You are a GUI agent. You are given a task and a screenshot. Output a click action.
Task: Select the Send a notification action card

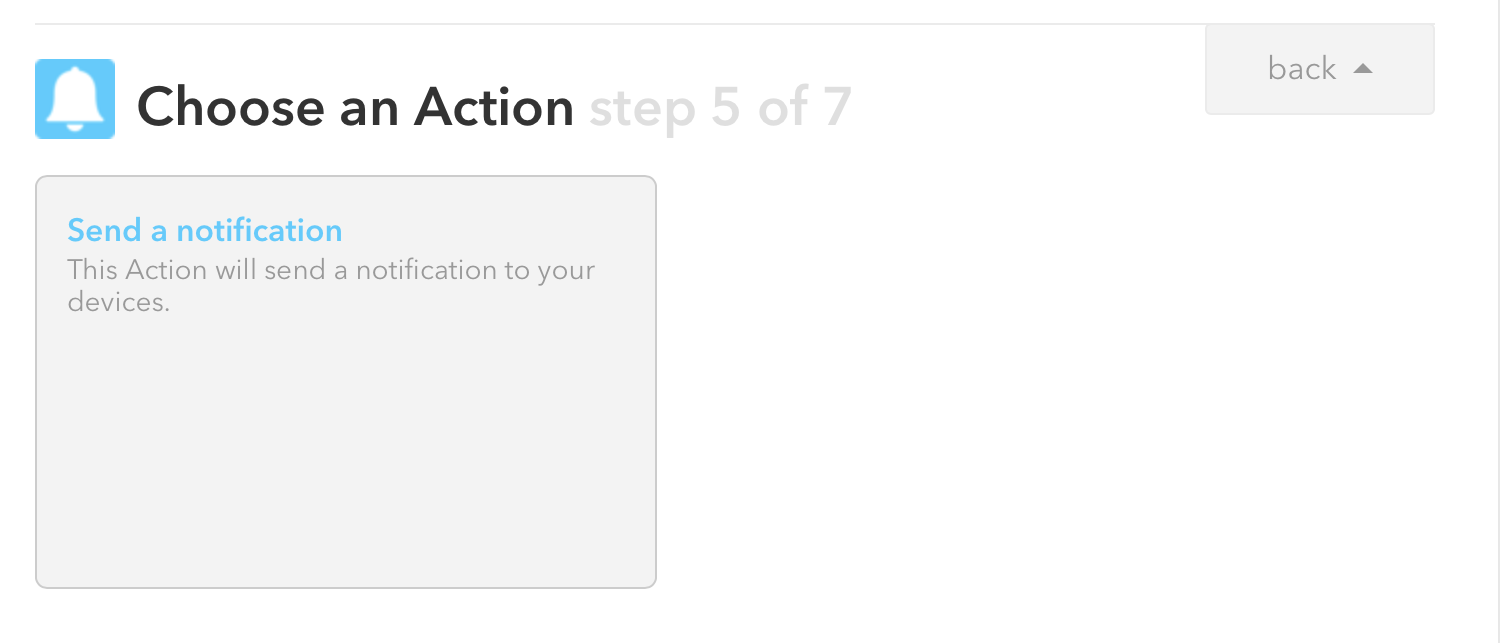(345, 382)
